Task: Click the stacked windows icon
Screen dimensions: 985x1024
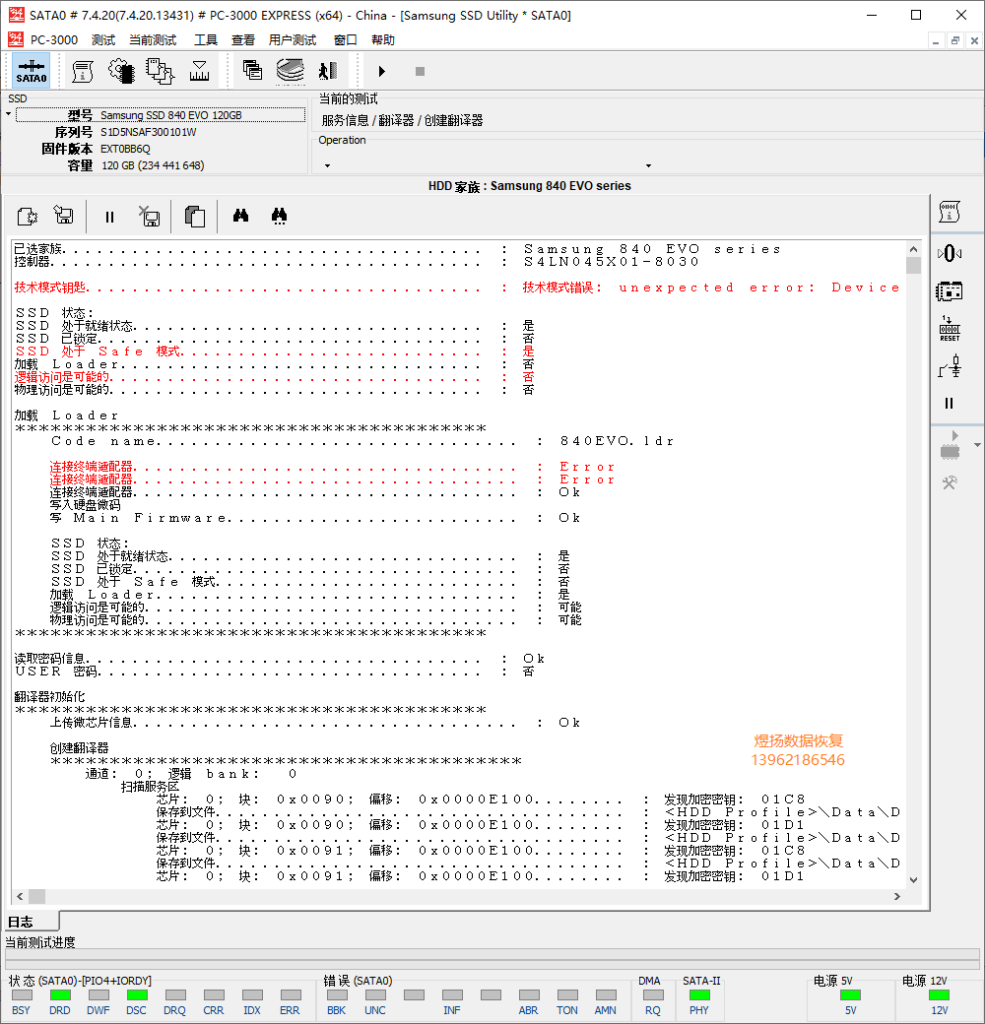Action: pyautogui.click(x=252, y=70)
